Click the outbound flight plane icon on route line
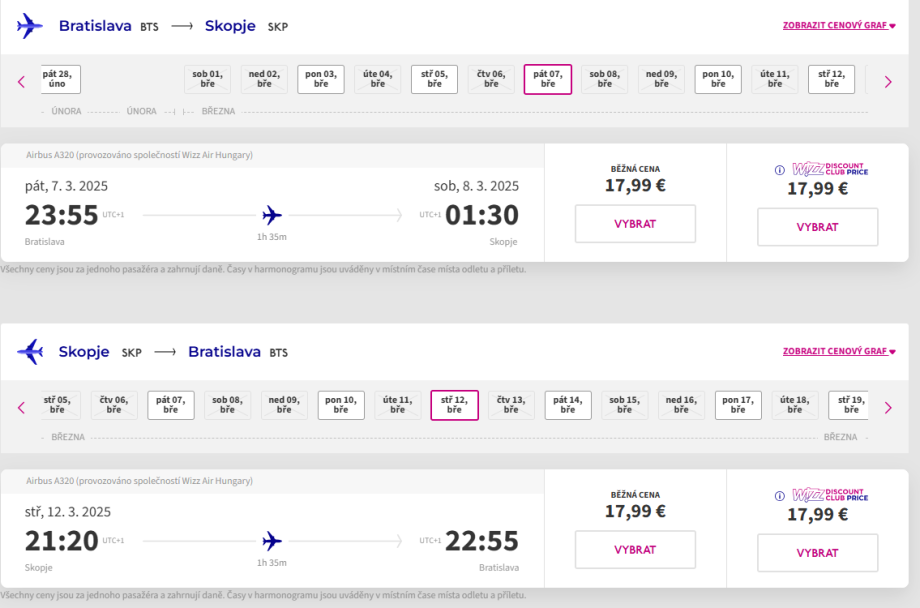 click(x=272, y=215)
